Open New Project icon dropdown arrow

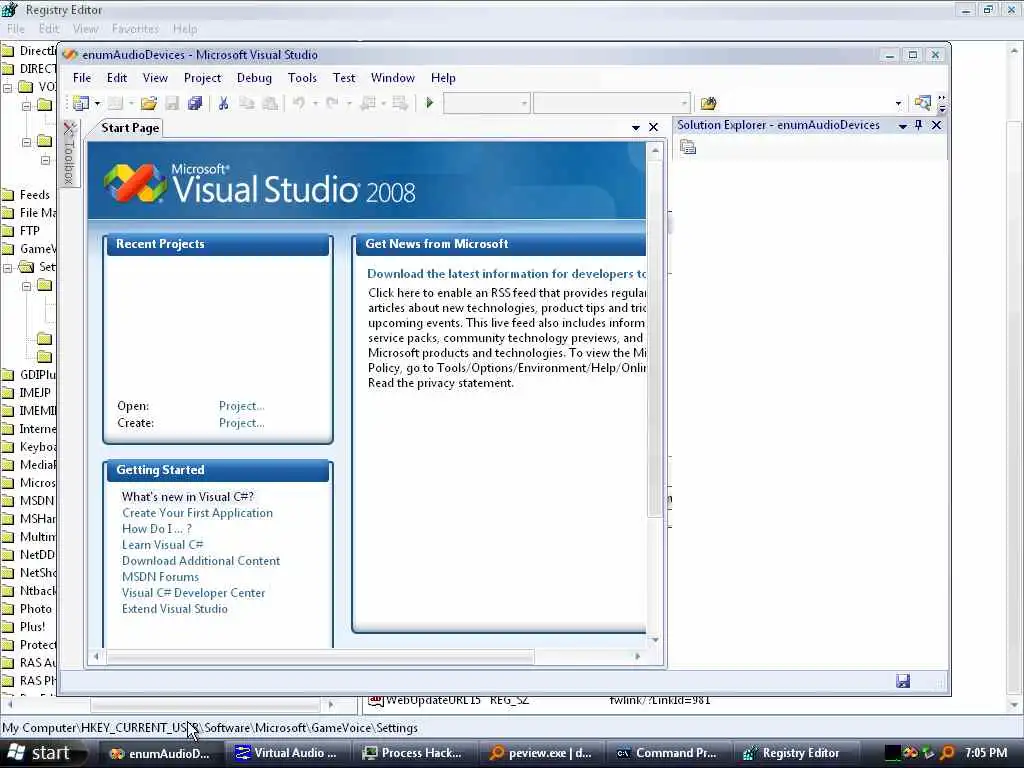[x=97, y=103]
